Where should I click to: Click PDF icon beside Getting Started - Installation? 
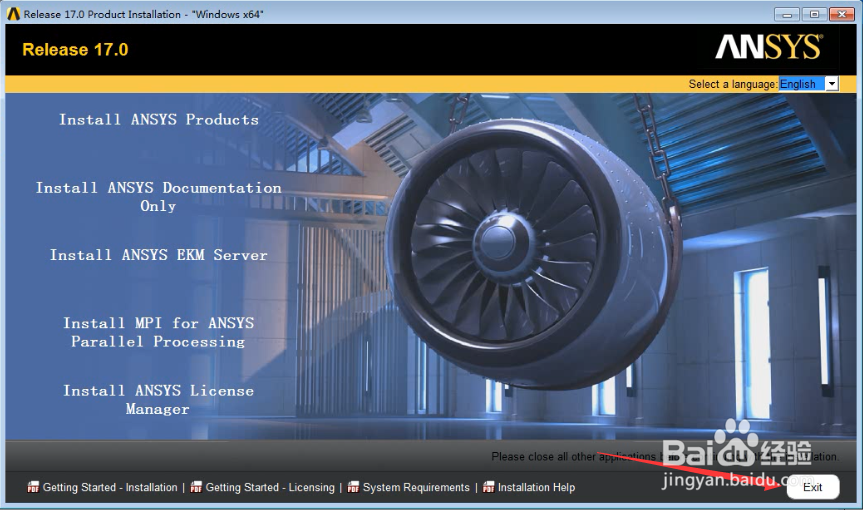(33, 487)
